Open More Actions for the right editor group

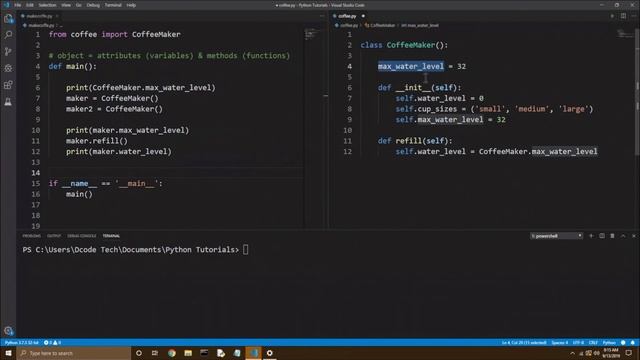point(633,16)
